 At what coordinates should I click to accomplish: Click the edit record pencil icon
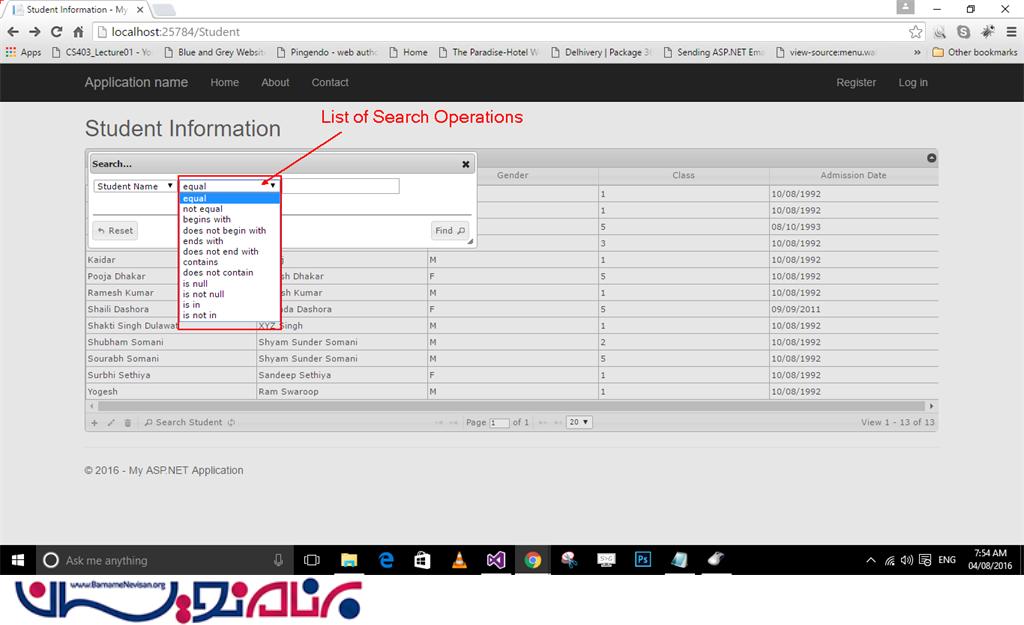[x=111, y=423]
